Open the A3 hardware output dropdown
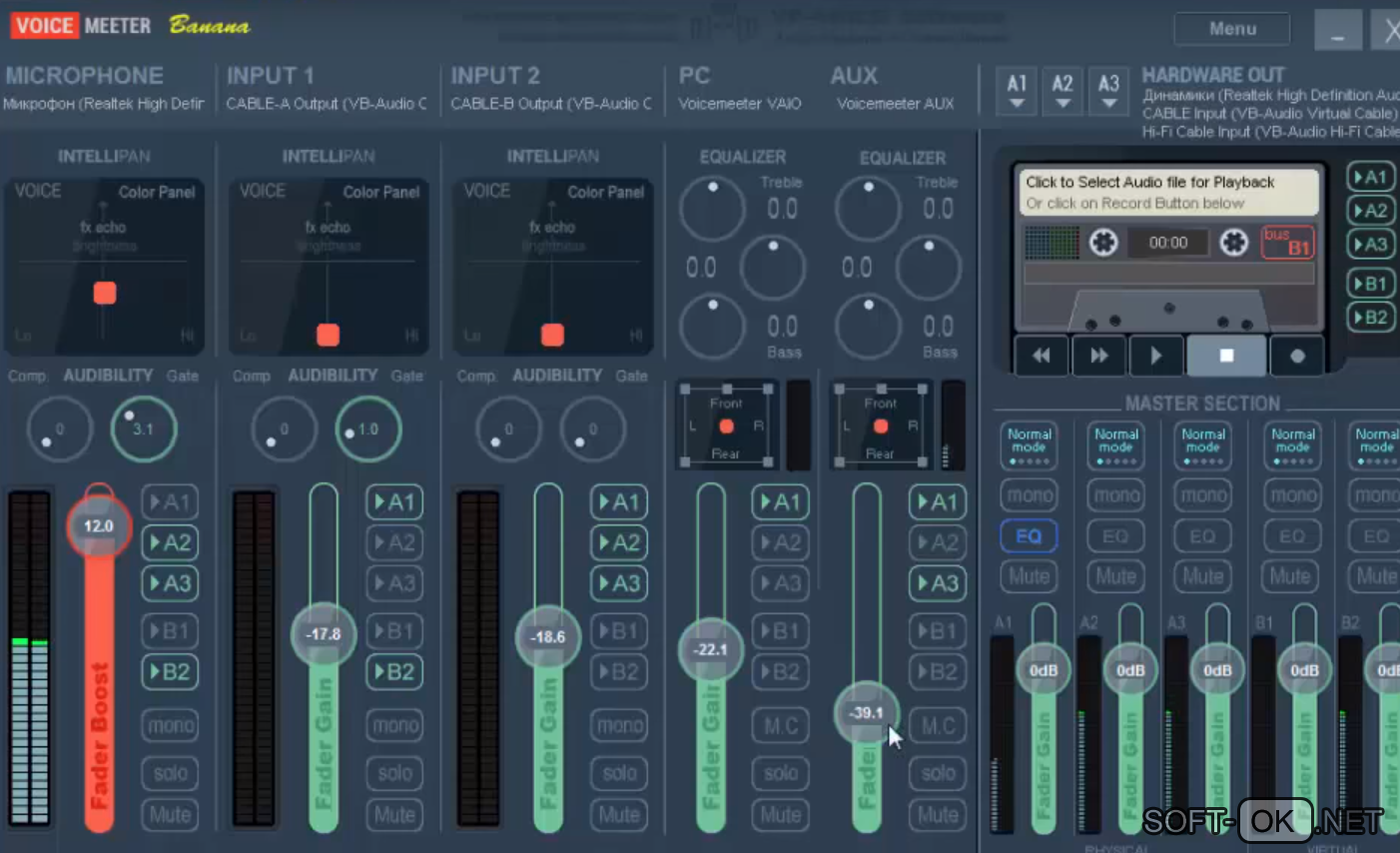The image size is (1400, 853). [x=1108, y=91]
